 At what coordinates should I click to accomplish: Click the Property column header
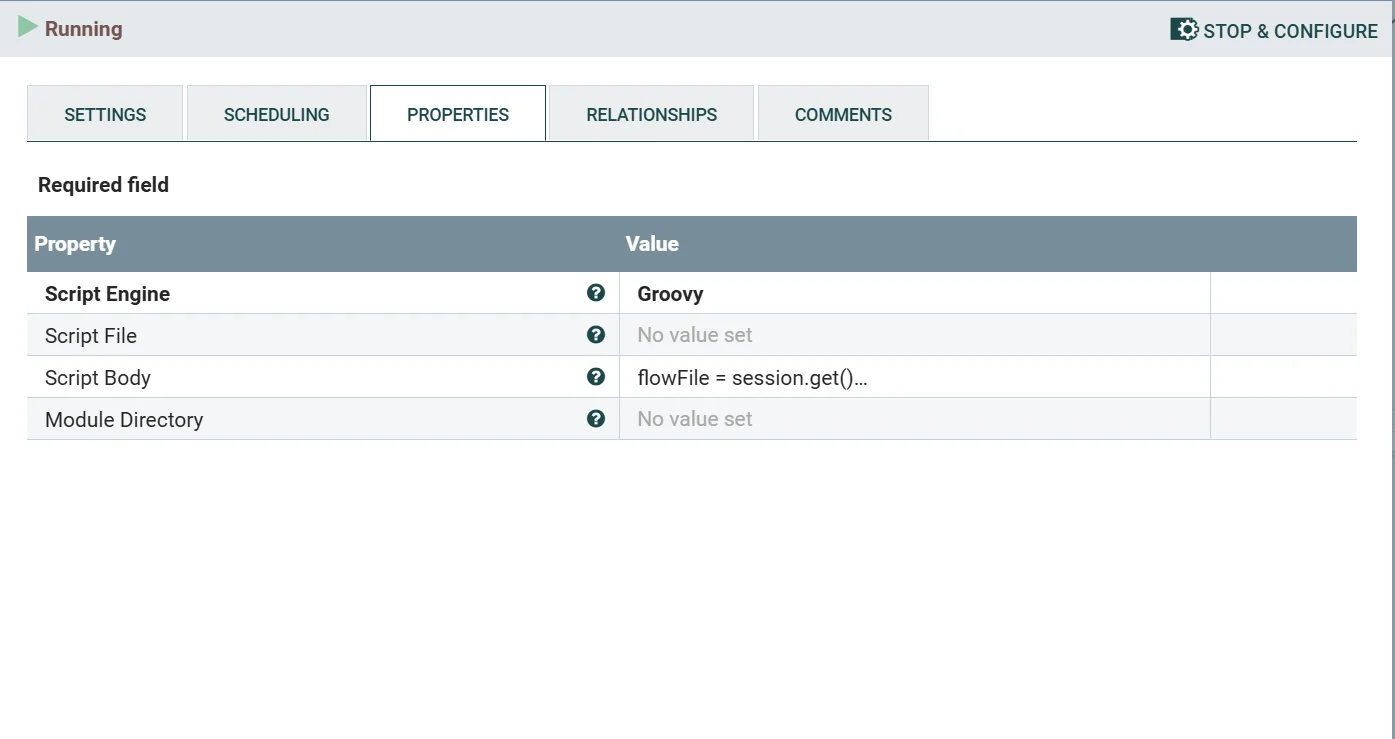pos(75,244)
